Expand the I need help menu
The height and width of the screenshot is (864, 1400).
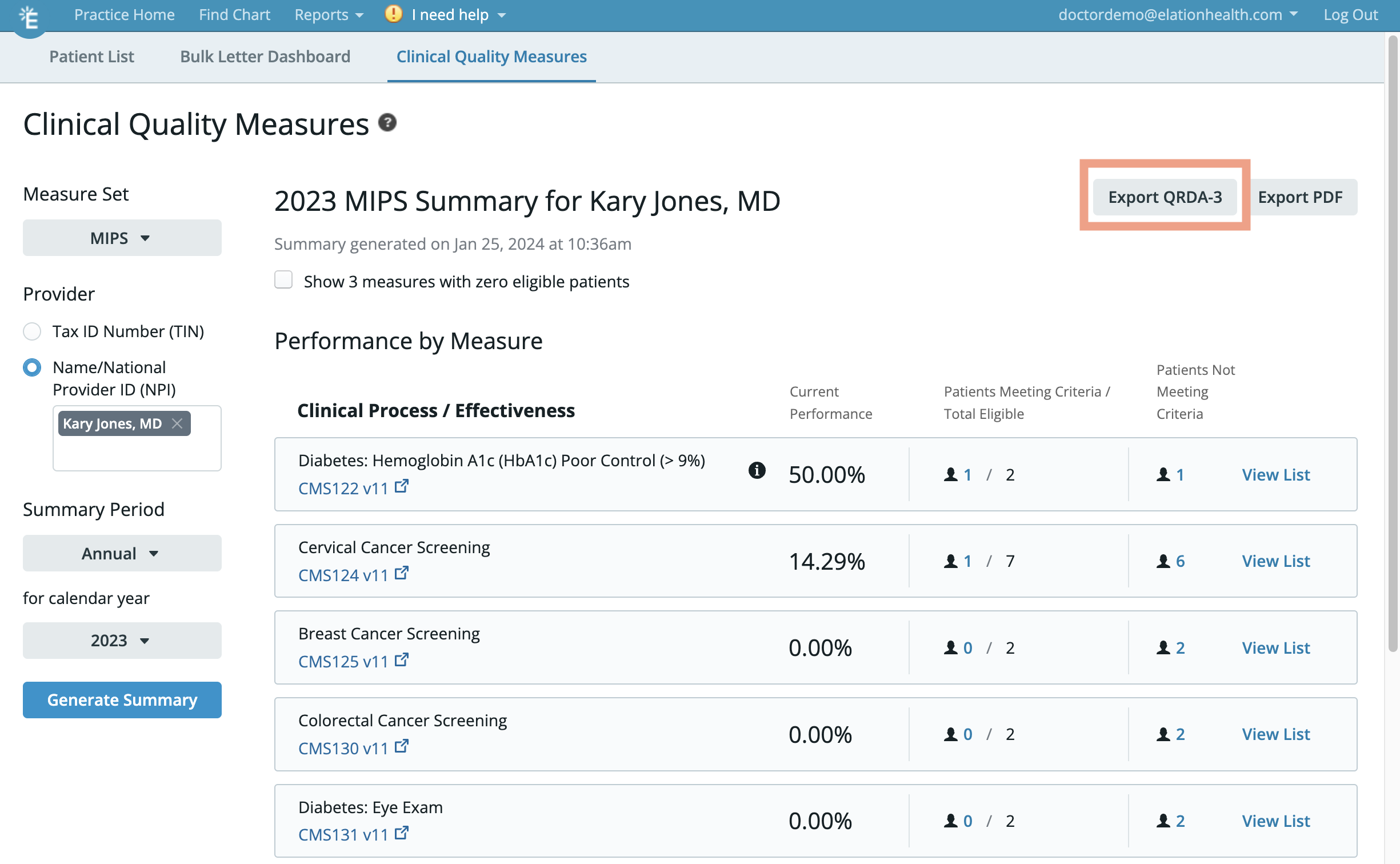point(458,14)
